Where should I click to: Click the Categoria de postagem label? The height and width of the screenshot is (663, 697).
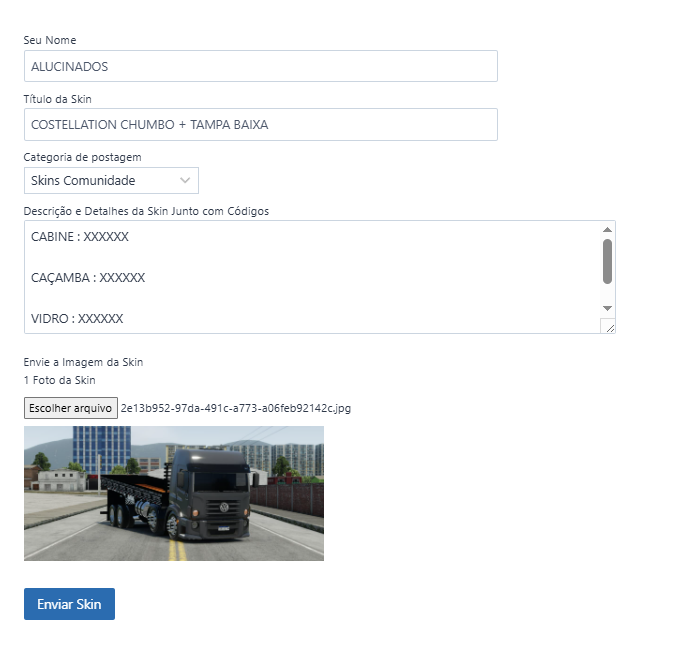point(82,157)
